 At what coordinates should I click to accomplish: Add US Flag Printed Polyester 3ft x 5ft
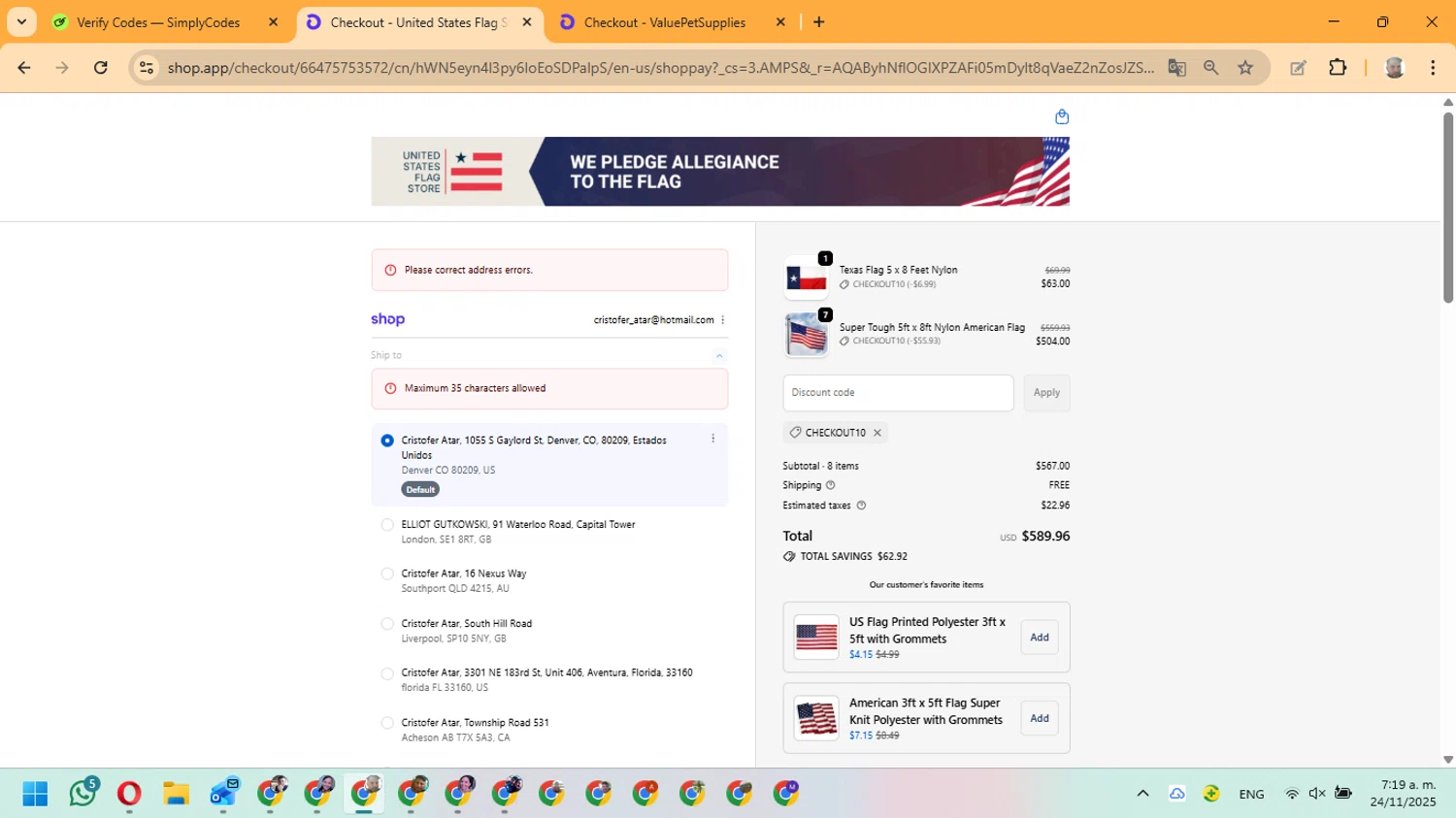[x=1040, y=638]
